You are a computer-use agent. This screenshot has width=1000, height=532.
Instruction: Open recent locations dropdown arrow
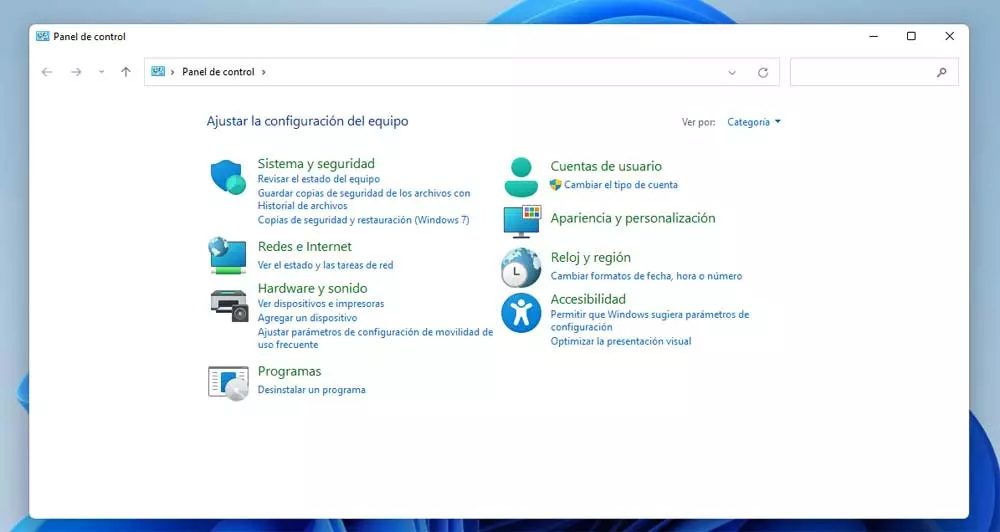point(101,72)
